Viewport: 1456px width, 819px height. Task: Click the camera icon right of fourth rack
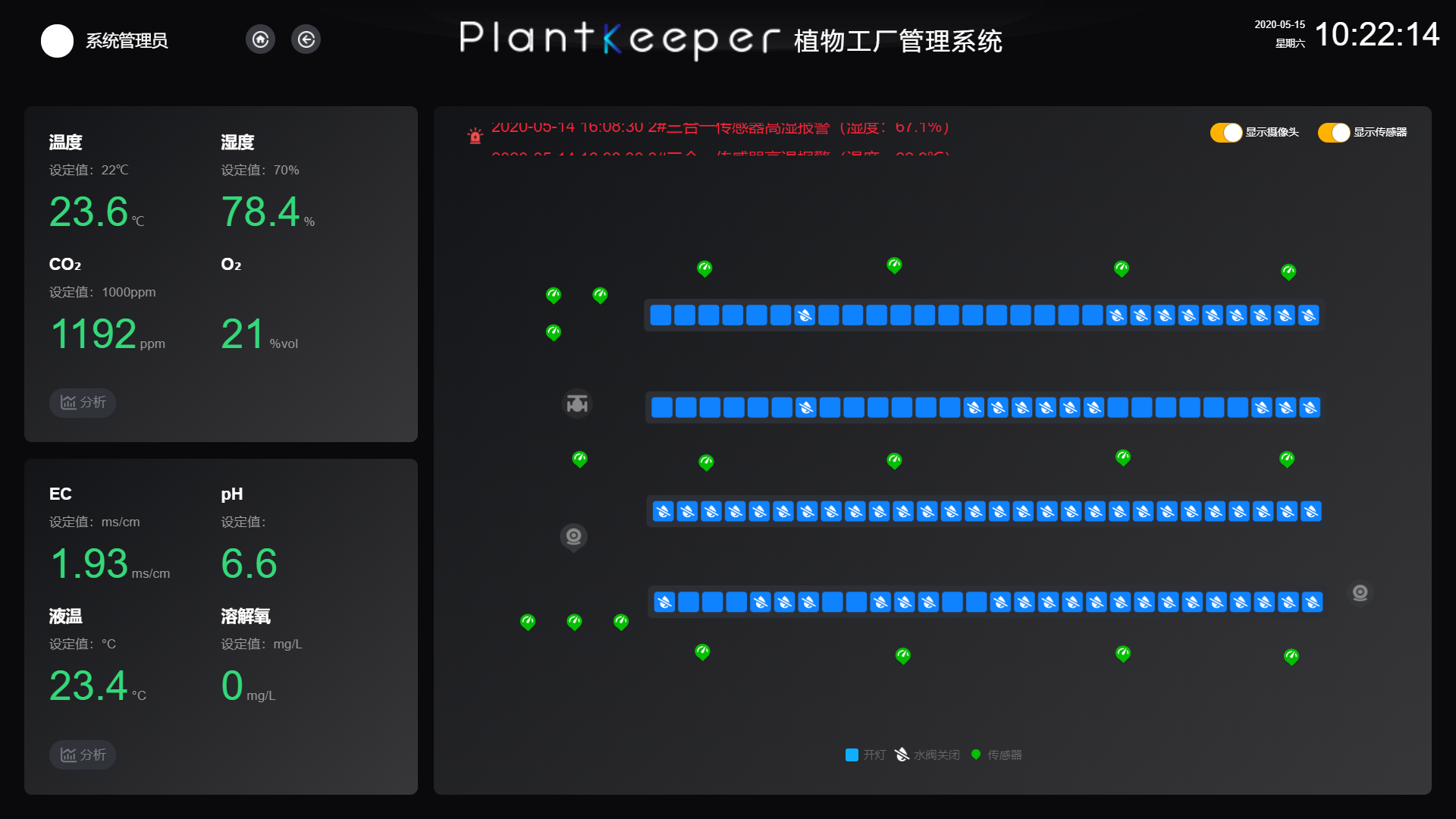click(x=1360, y=593)
